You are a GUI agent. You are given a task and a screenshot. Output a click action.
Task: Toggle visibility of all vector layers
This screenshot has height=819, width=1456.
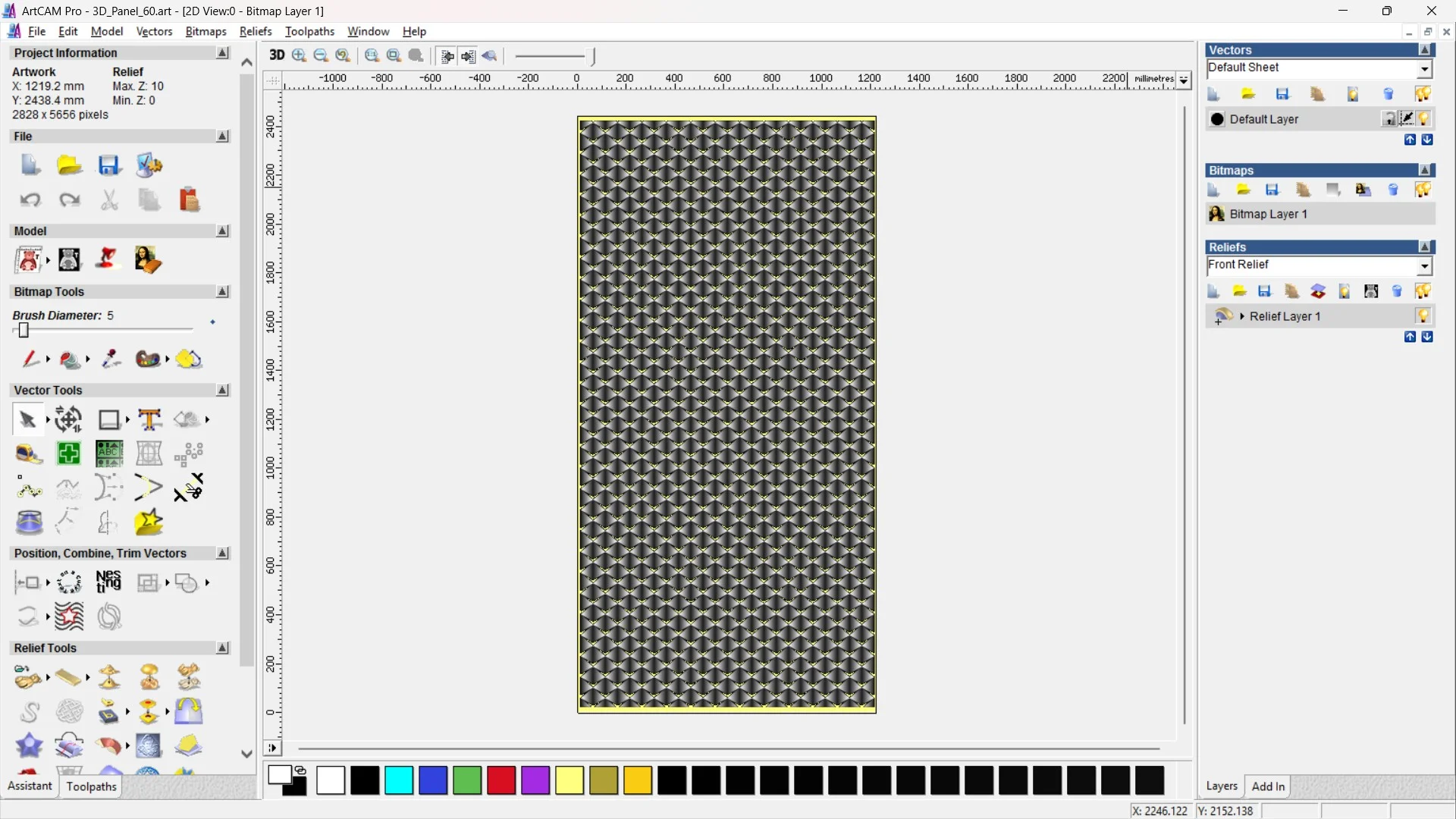1423,93
